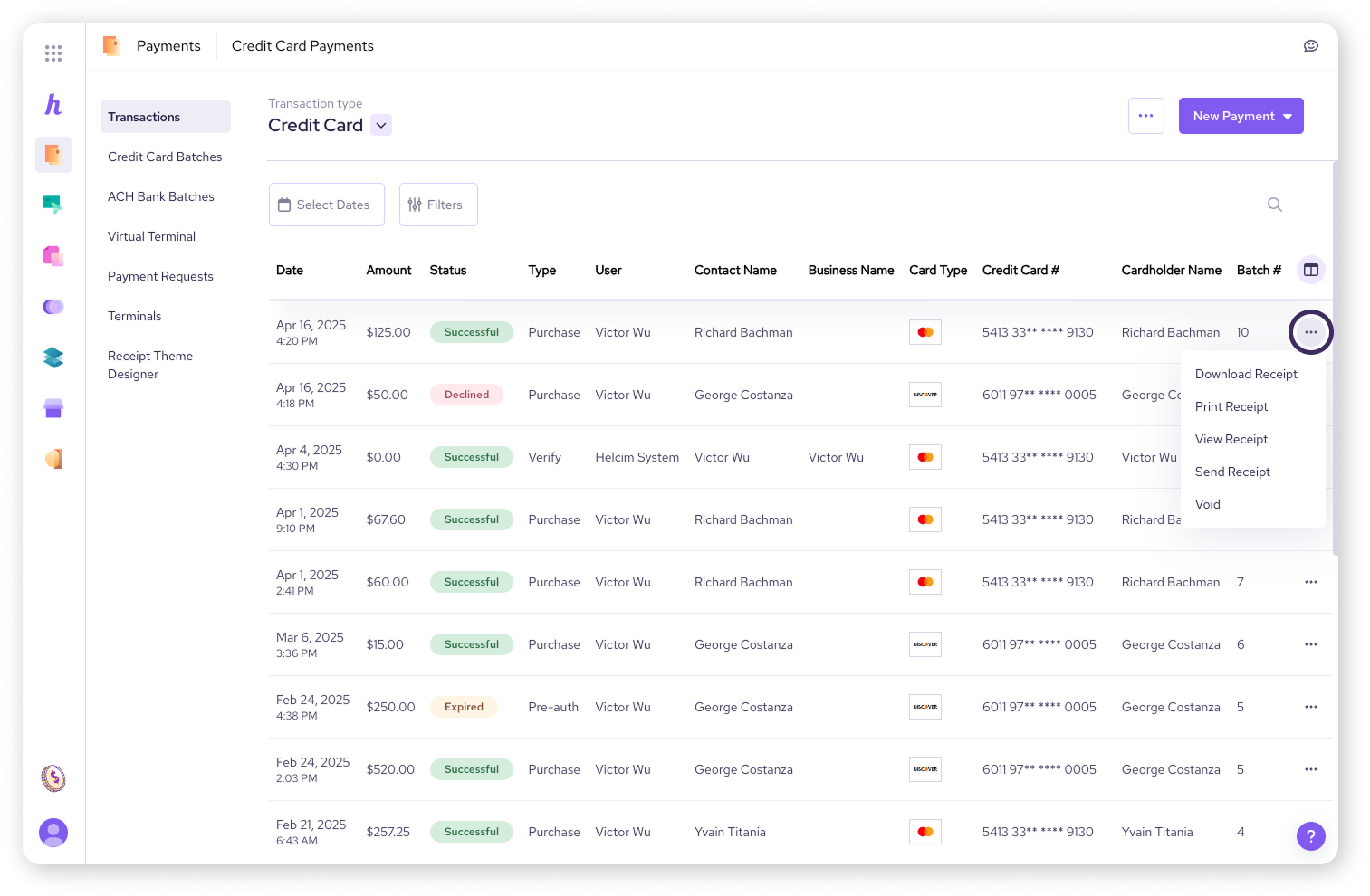Open the user profile avatar

click(53, 833)
